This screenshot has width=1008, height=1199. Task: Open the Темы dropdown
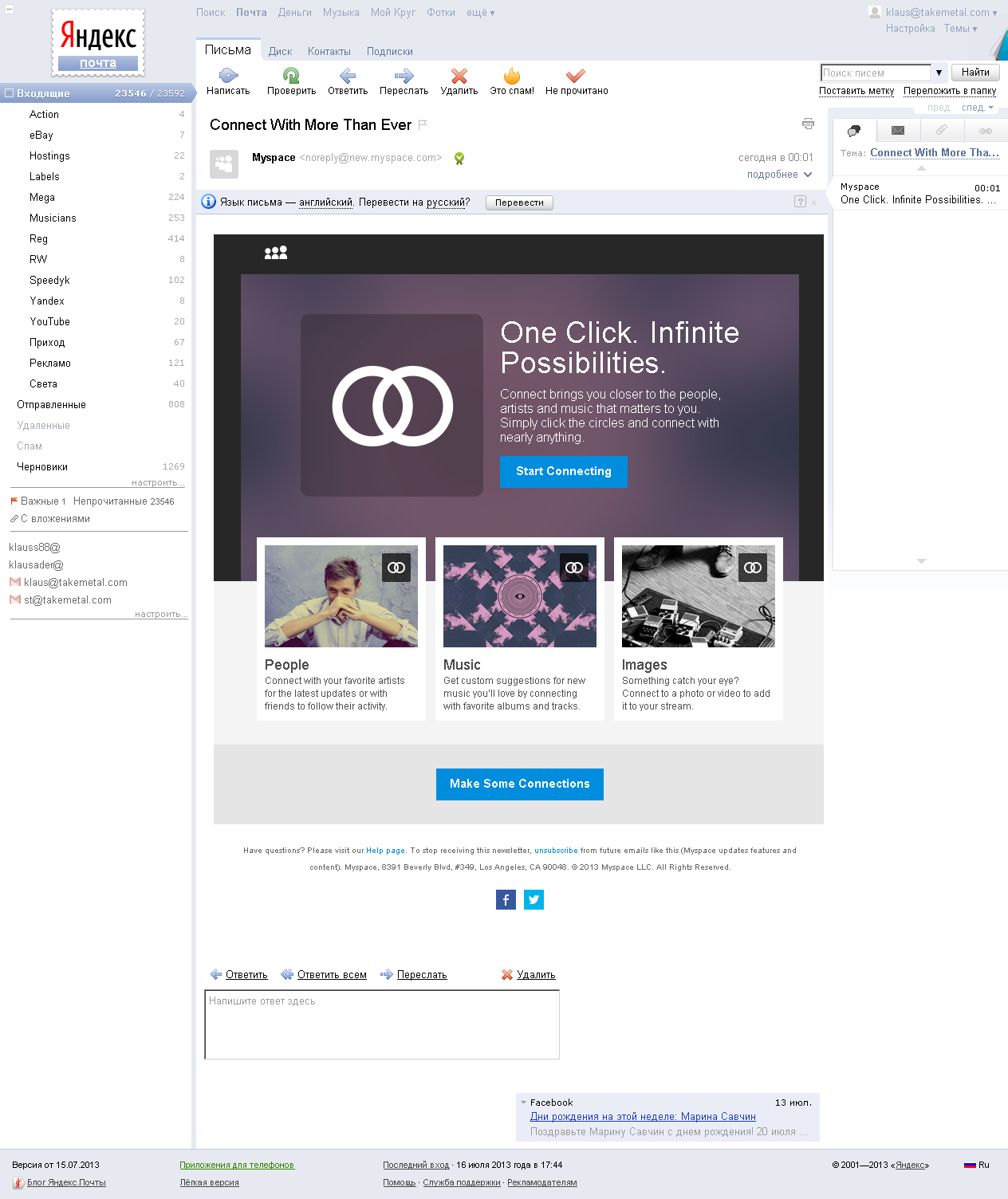coord(960,29)
